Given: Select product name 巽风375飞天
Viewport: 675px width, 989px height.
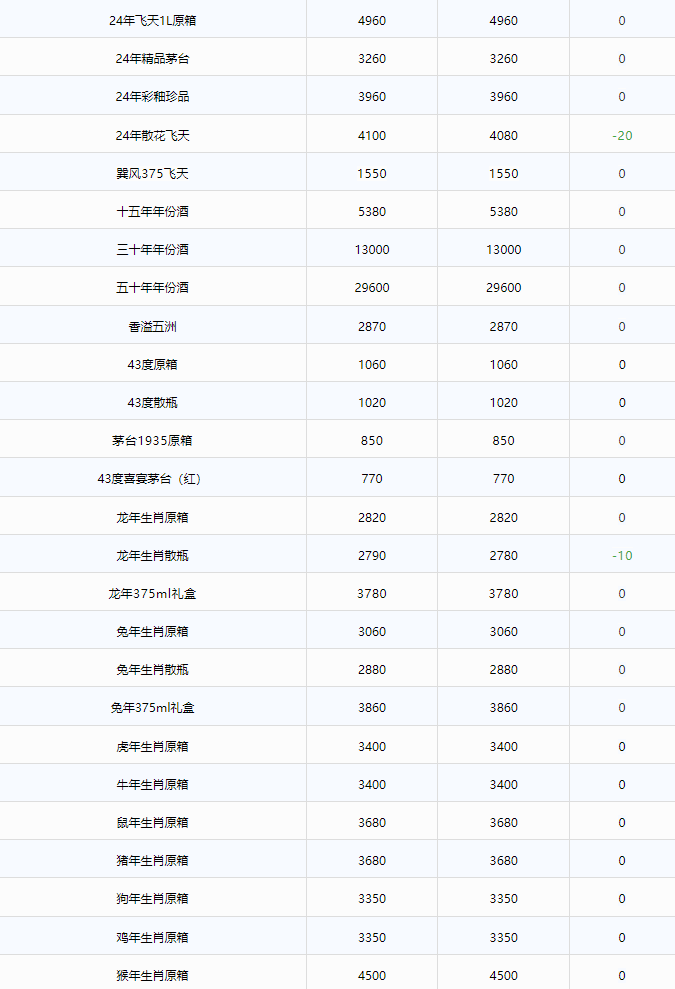Looking at the screenshot, I should click(x=153, y=173).
